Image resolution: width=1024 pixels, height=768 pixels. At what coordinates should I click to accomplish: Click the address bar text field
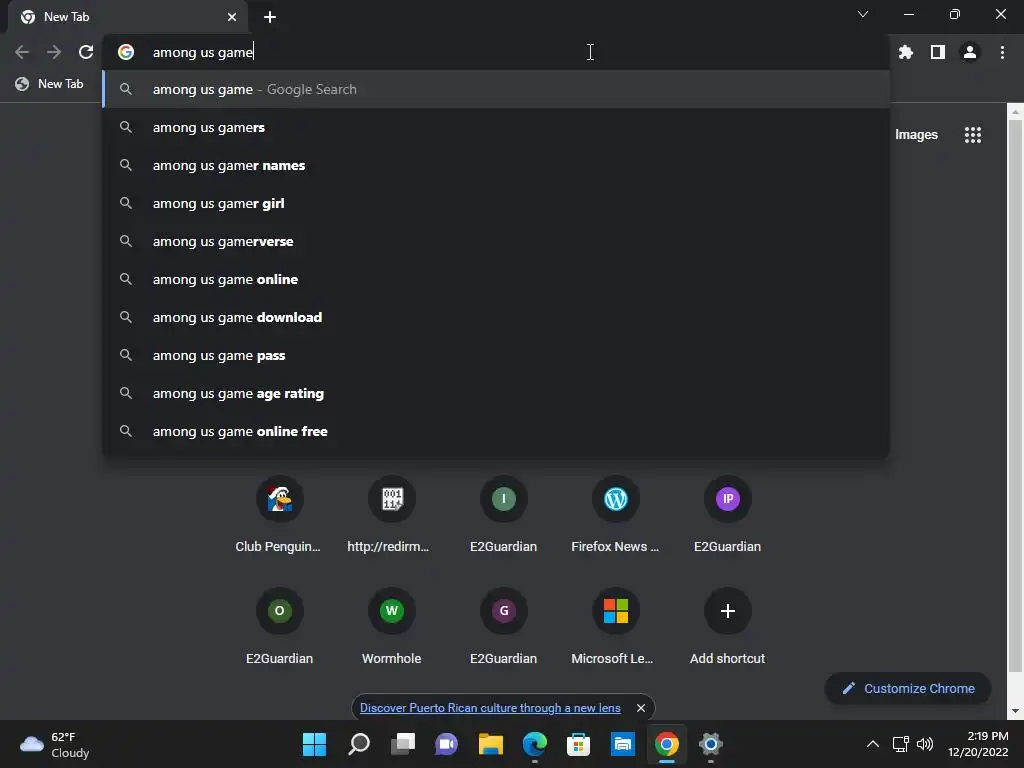[x=496, y=52]
